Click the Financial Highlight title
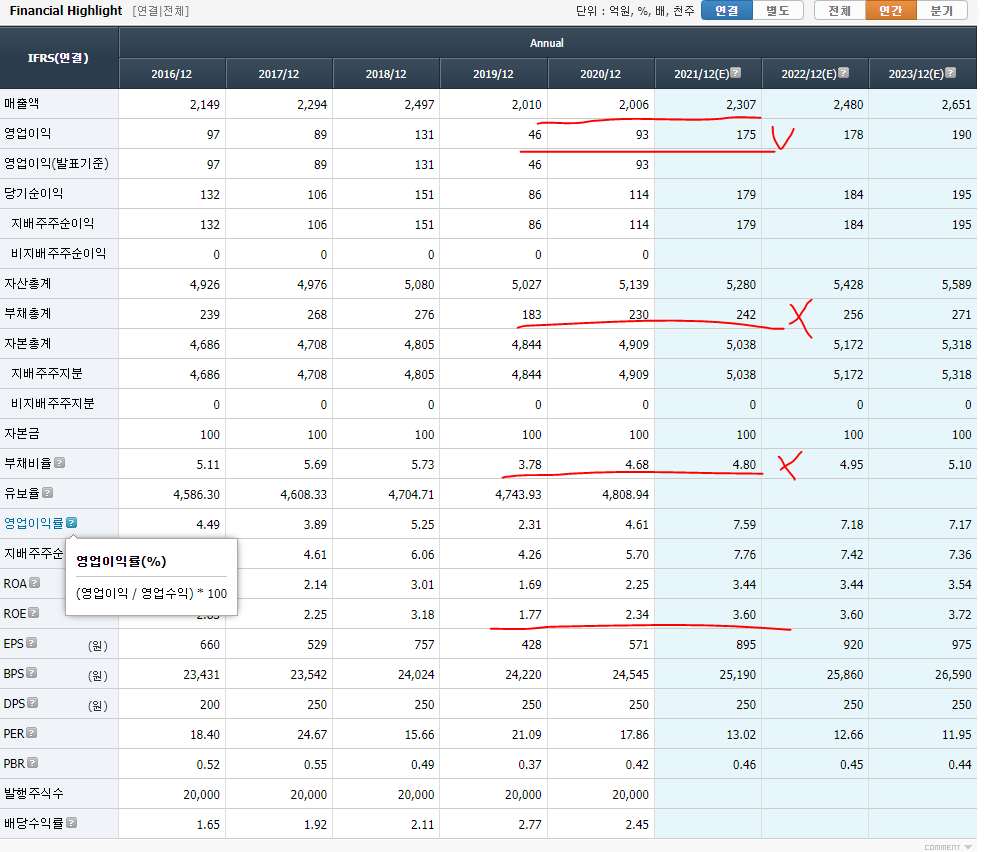The image size is (984, 852). [66, 11]
